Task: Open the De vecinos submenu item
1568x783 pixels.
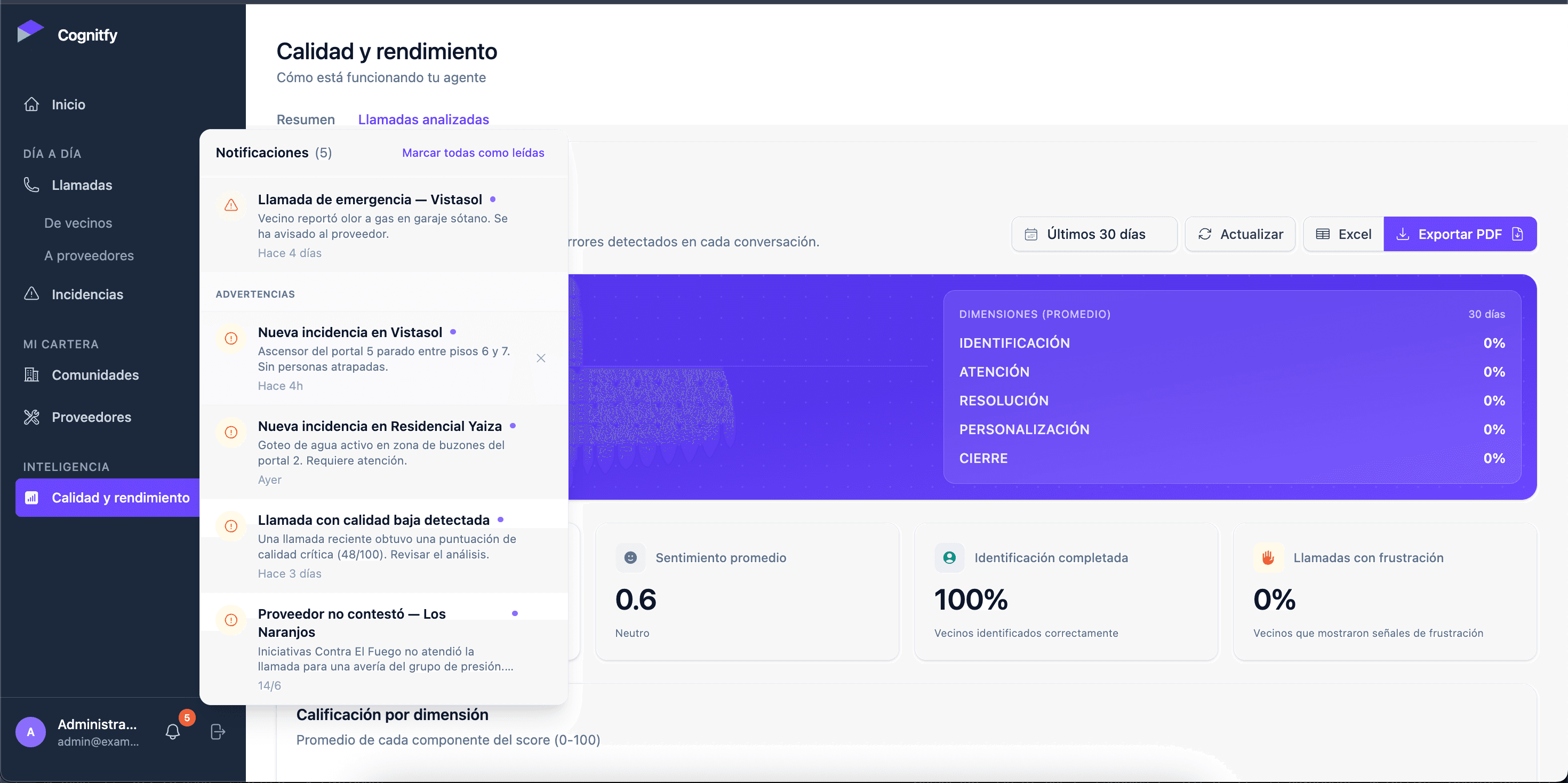Action: tap(78, 223)
